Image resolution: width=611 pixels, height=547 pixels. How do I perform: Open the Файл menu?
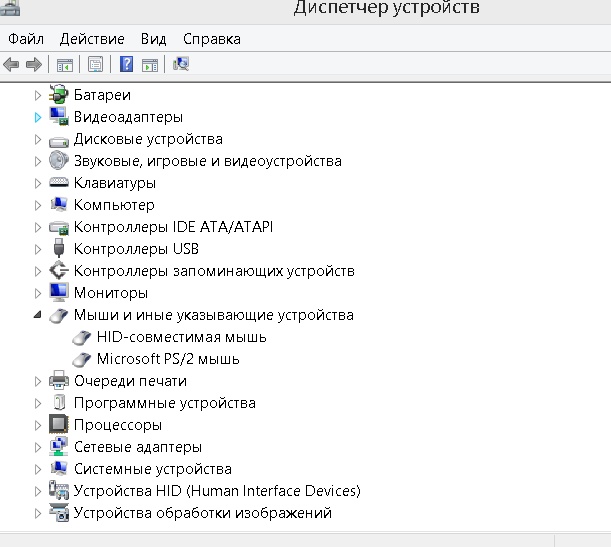[x=26, y=39]
